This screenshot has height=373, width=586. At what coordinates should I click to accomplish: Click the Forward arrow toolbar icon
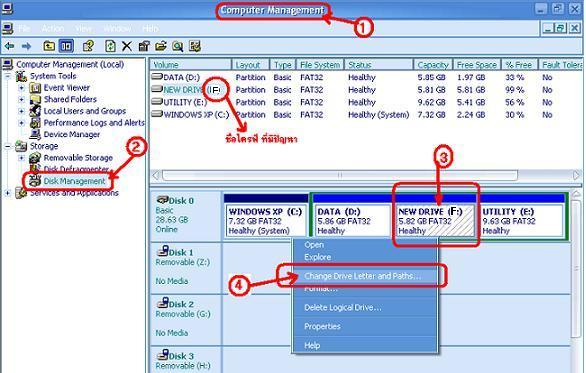click(x=26, y=46)
